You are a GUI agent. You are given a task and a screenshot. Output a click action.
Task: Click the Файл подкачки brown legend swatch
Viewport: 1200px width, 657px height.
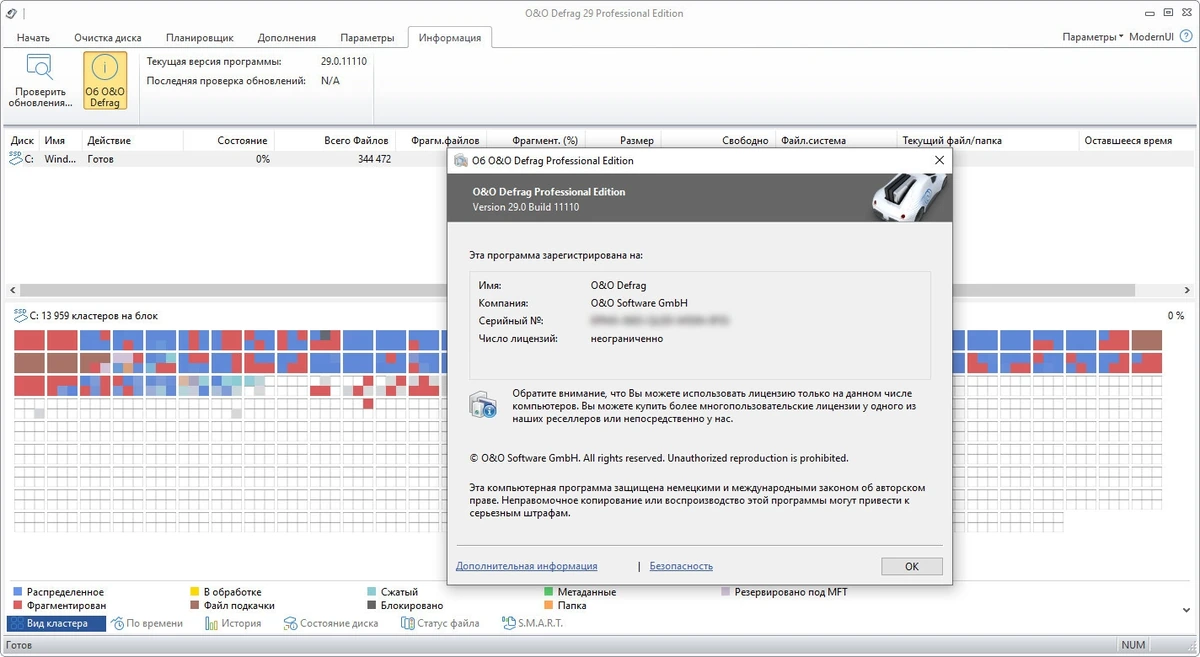194,605
